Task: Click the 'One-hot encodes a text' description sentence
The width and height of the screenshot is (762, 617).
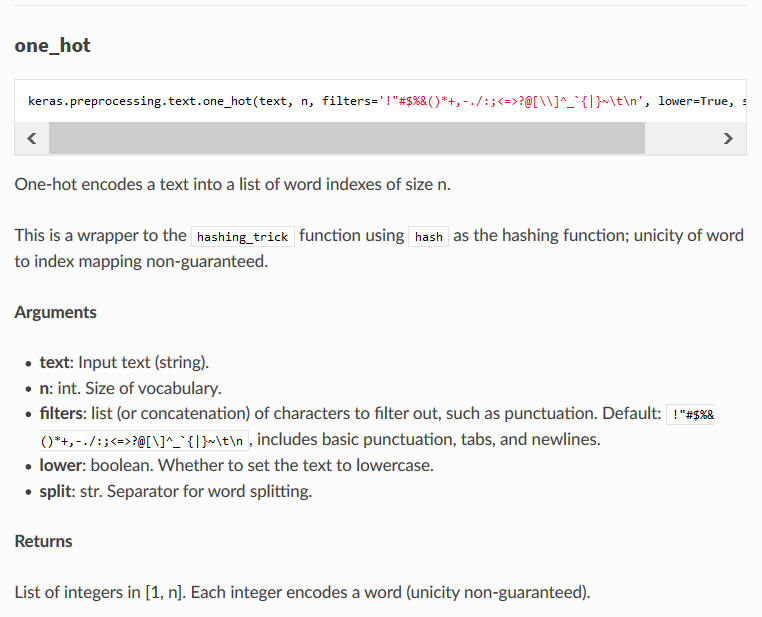Action: [232, 185]
